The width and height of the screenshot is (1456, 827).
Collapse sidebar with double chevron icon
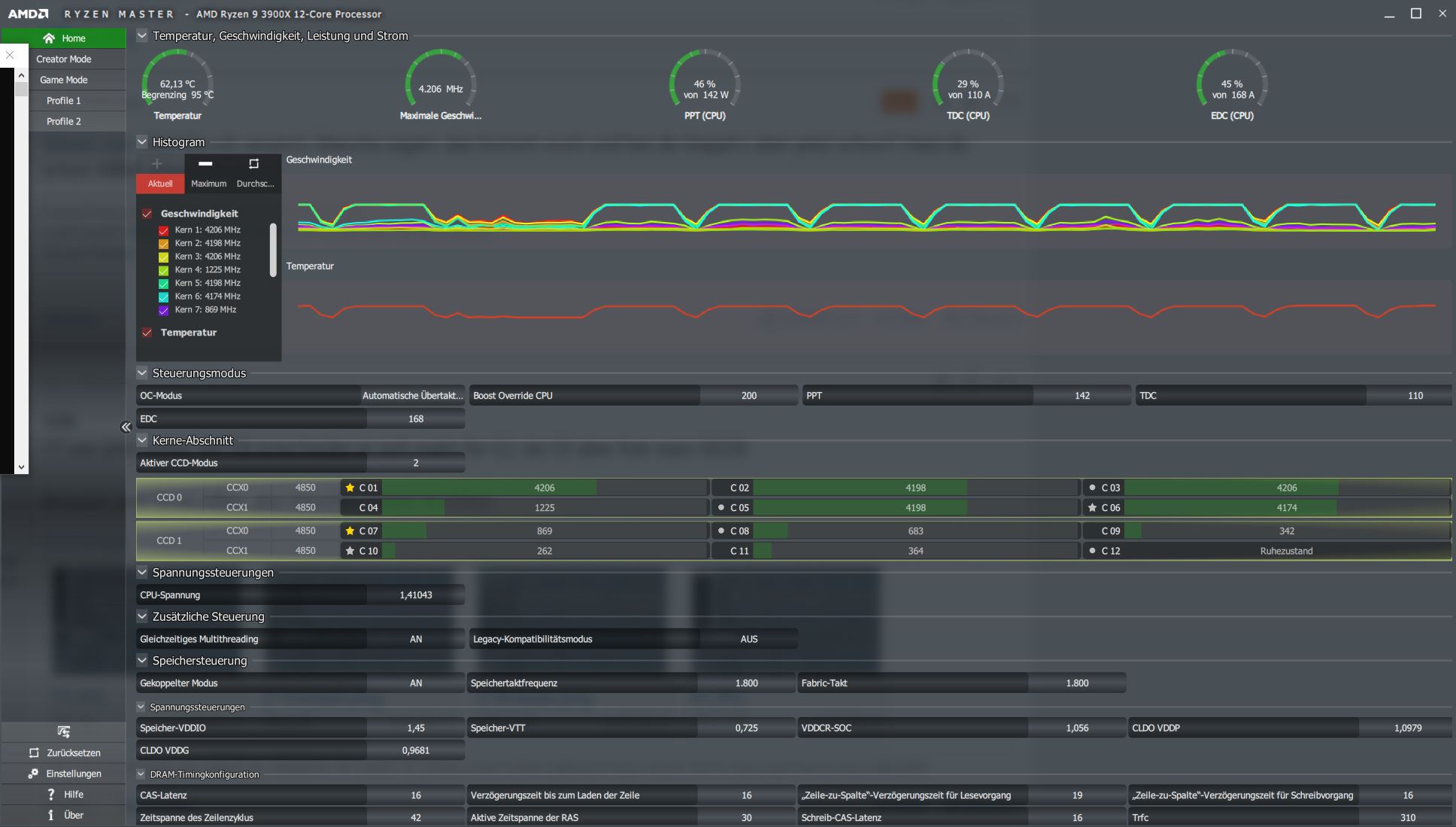tap(126, 427)
